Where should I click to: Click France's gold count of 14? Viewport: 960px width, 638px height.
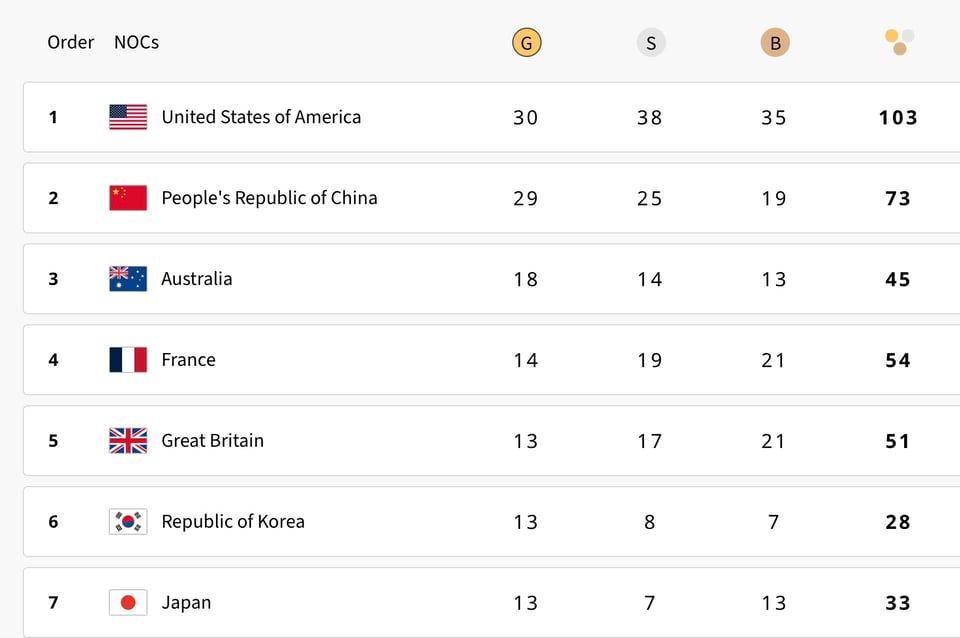click(x=526, y=360)
